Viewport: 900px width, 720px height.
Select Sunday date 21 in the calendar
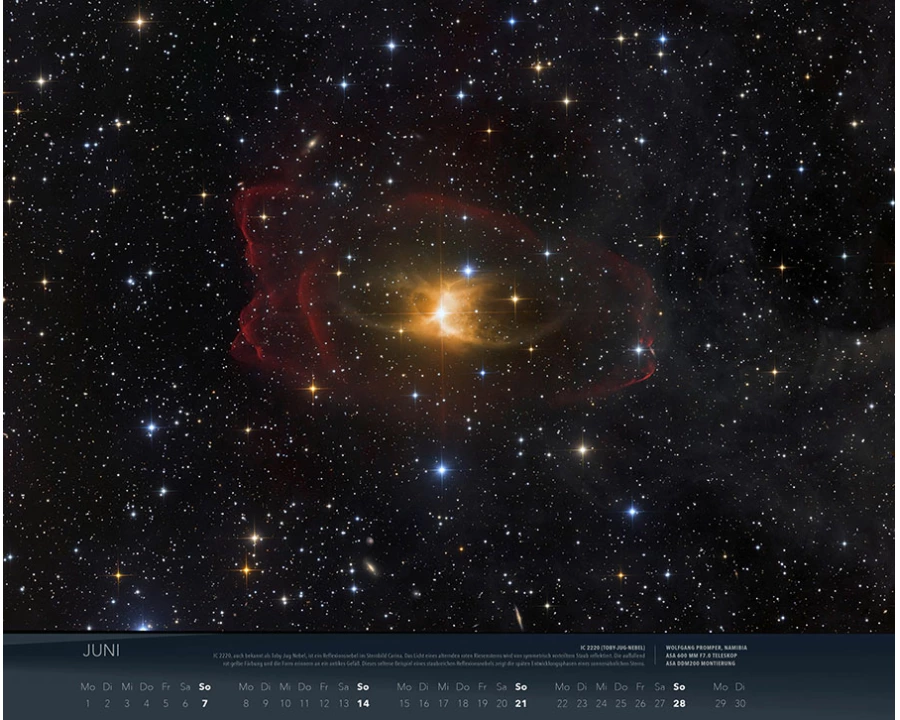point(521,703)
